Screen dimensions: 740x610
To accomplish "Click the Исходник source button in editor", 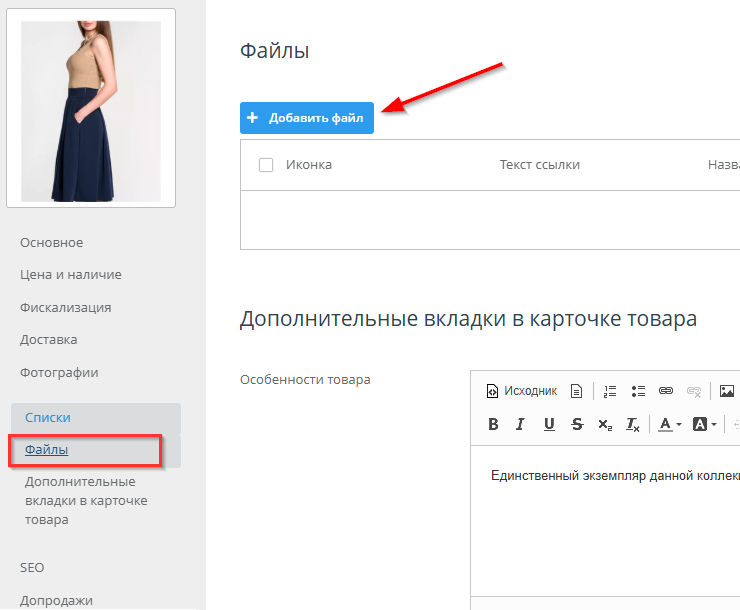I will click(x=521, y=391).
